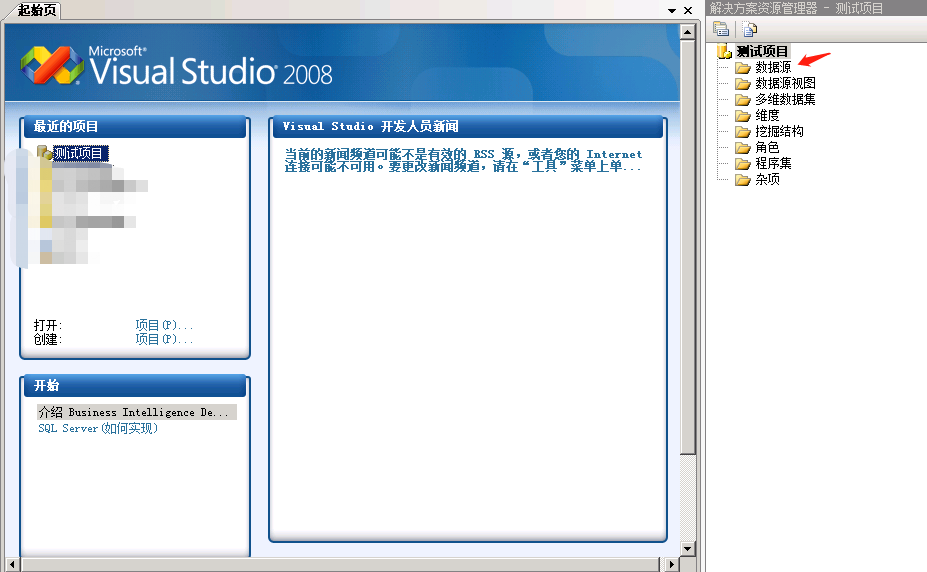
Task: Open the active documents dropdown arrow
Action: (672, 11)
